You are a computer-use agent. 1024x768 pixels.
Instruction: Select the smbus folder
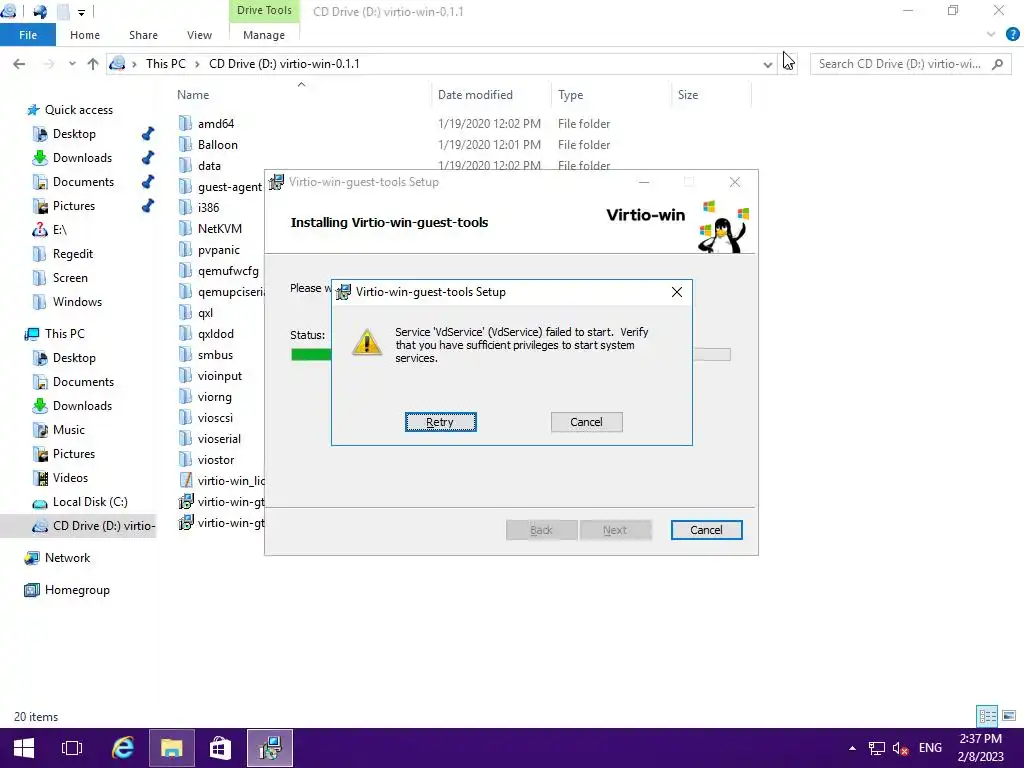pos(215,355)
